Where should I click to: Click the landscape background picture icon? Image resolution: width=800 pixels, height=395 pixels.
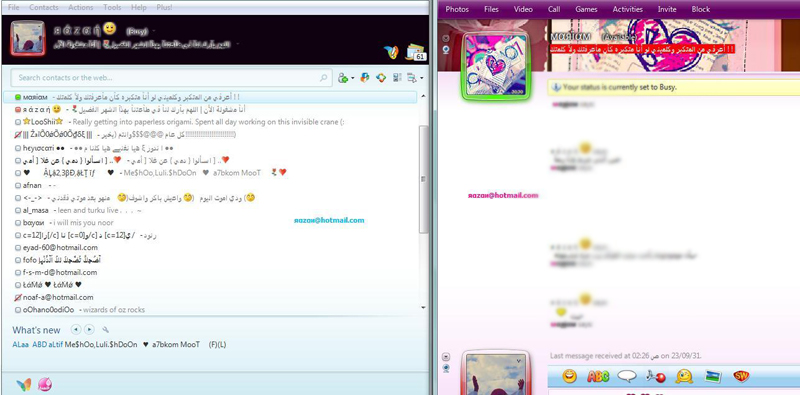point(713,377)
